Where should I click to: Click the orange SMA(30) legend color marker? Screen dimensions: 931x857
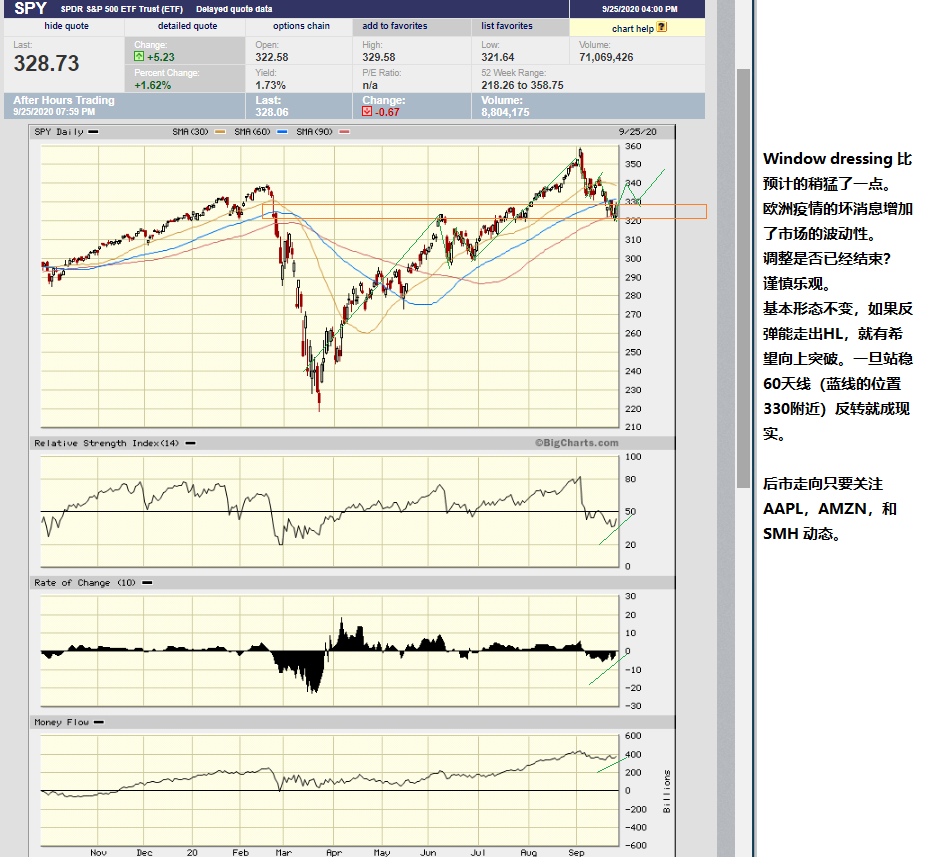pos(220,132)
